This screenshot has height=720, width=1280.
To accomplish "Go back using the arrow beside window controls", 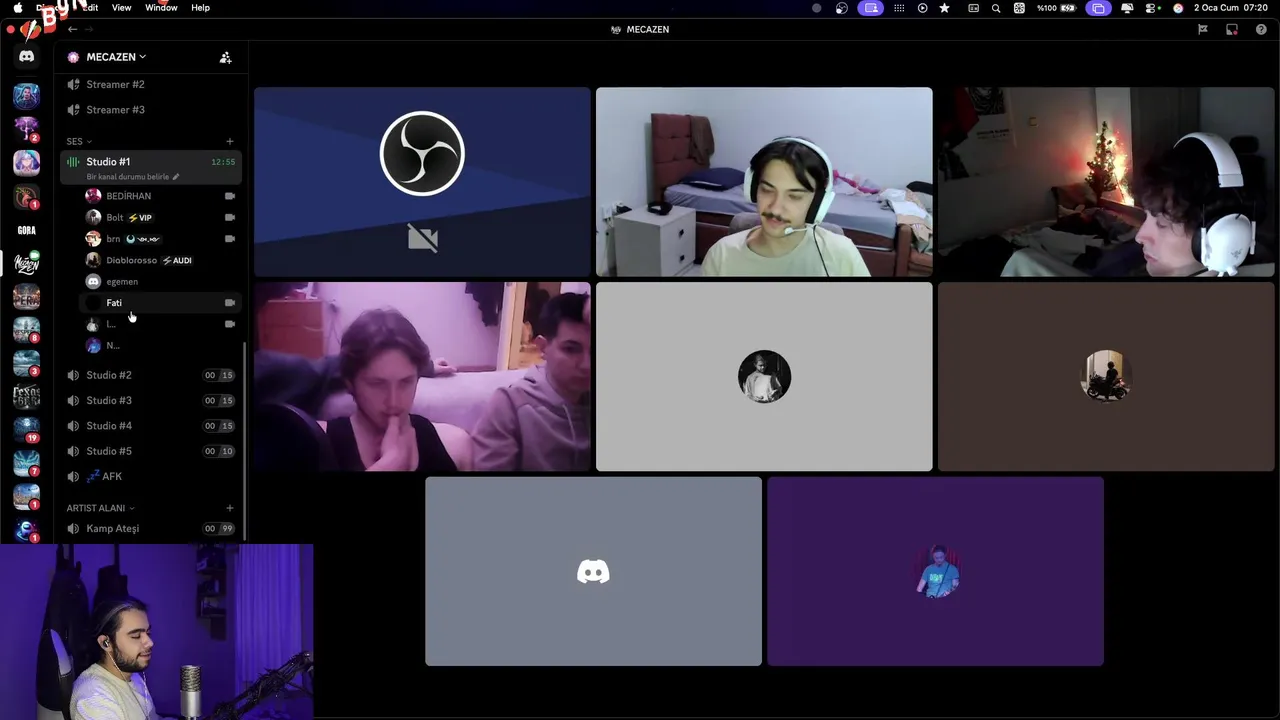I will tap(72, 29).
